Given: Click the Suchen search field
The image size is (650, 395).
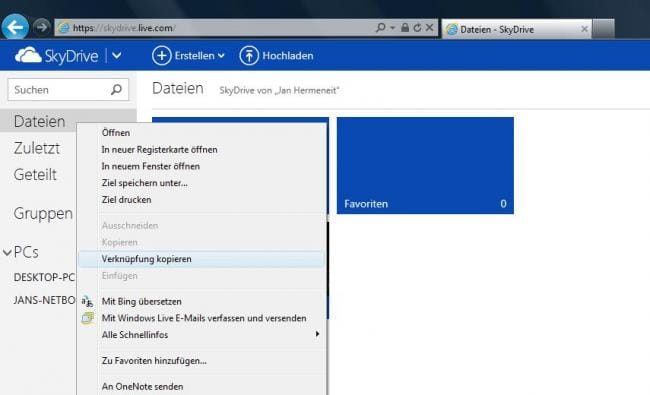Looking at the screenshot, I should (68, 90).
